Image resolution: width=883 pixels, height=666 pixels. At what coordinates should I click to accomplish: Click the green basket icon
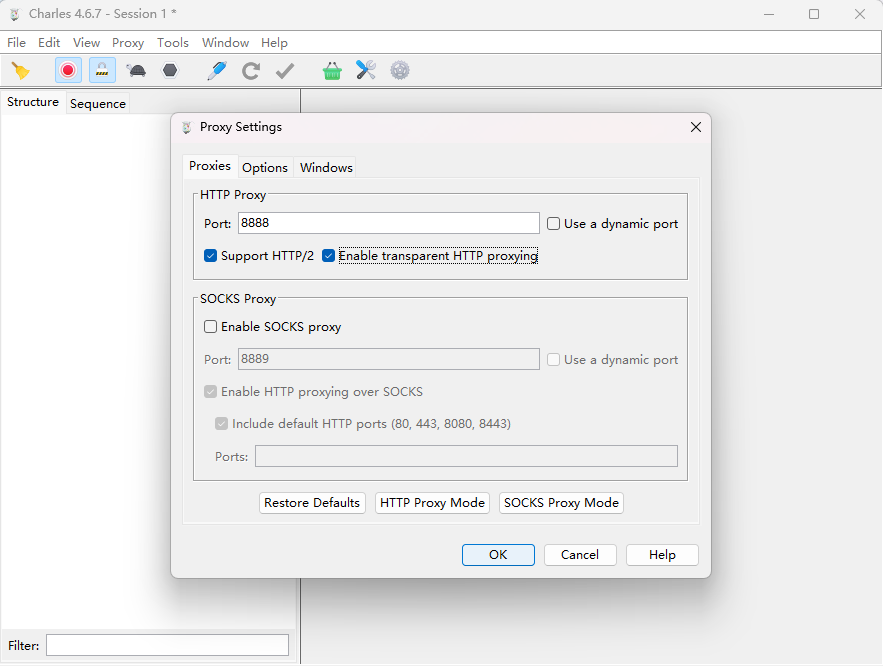click(x=332, y=70)
